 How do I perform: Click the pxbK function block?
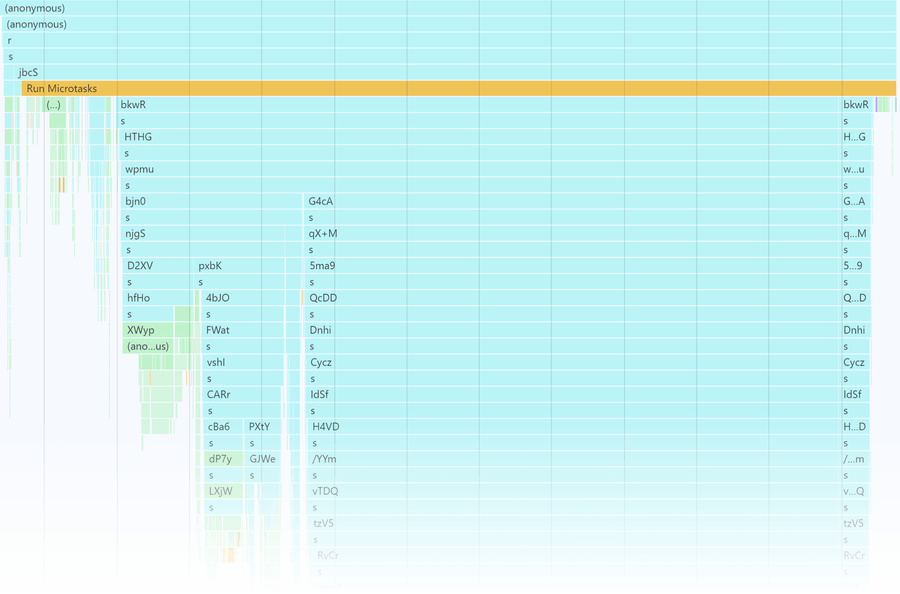[x=239, y=266]
